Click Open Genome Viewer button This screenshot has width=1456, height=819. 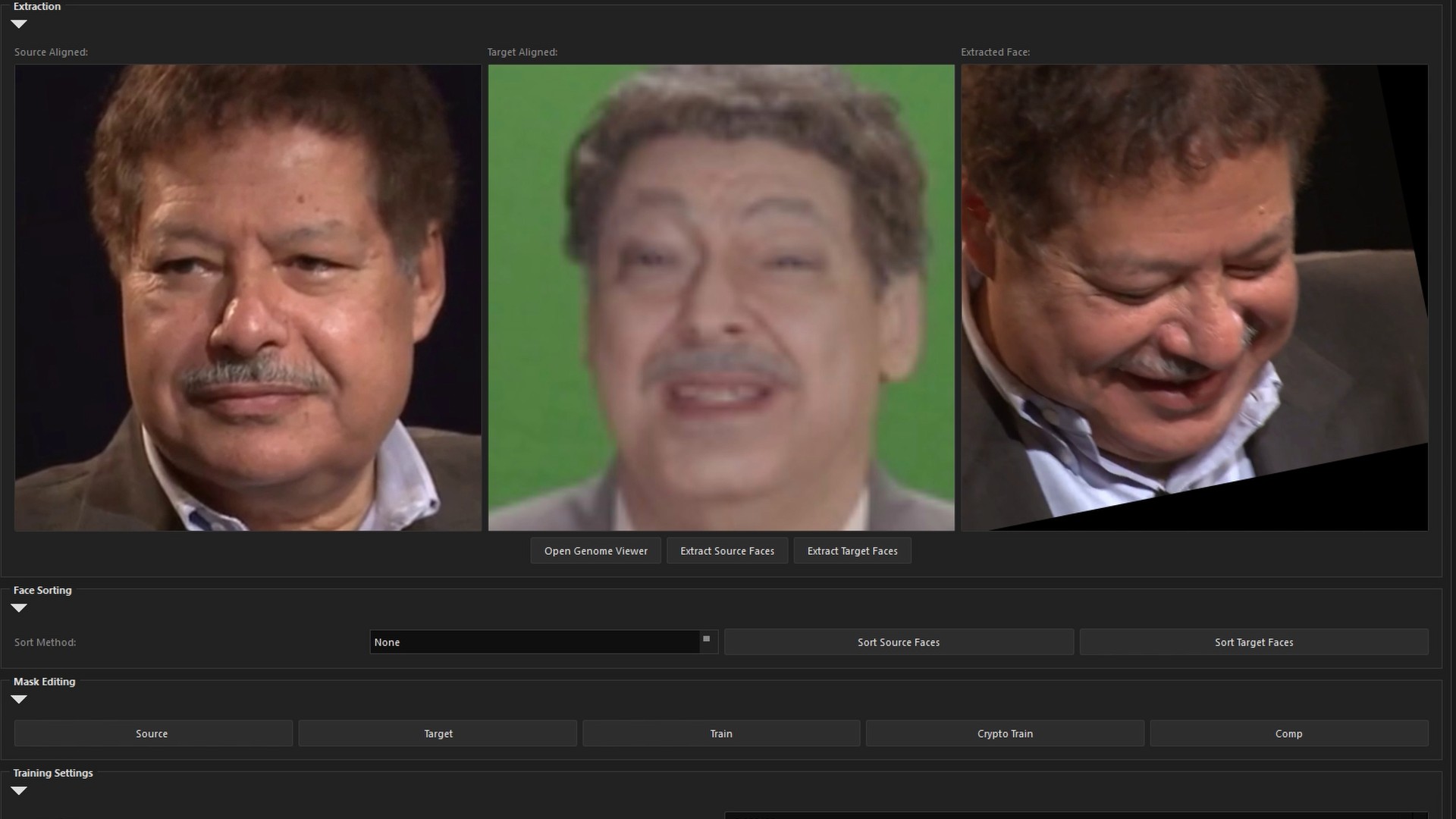[595, 551]
